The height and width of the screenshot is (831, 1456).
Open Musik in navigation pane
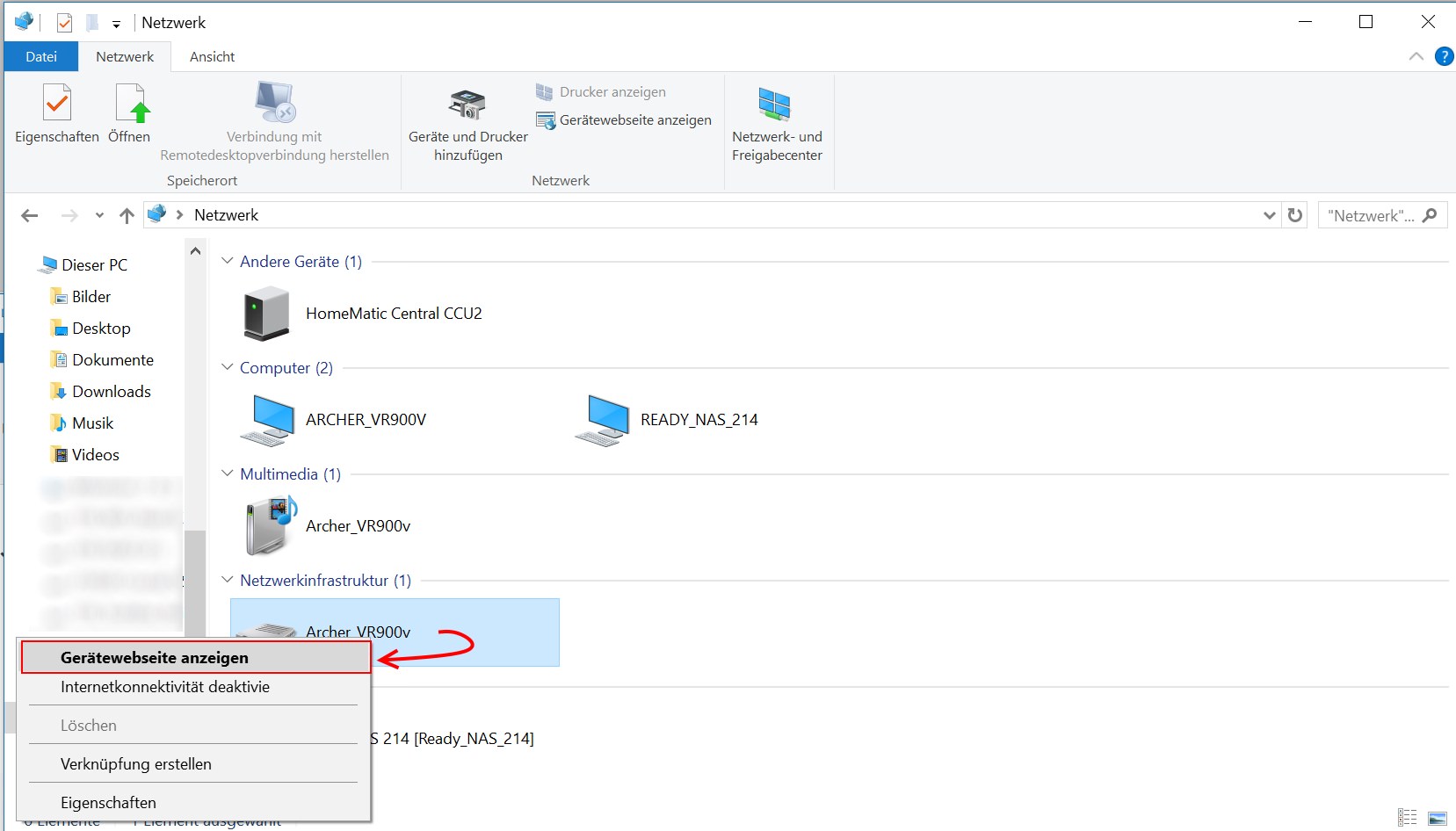point(83,423)
